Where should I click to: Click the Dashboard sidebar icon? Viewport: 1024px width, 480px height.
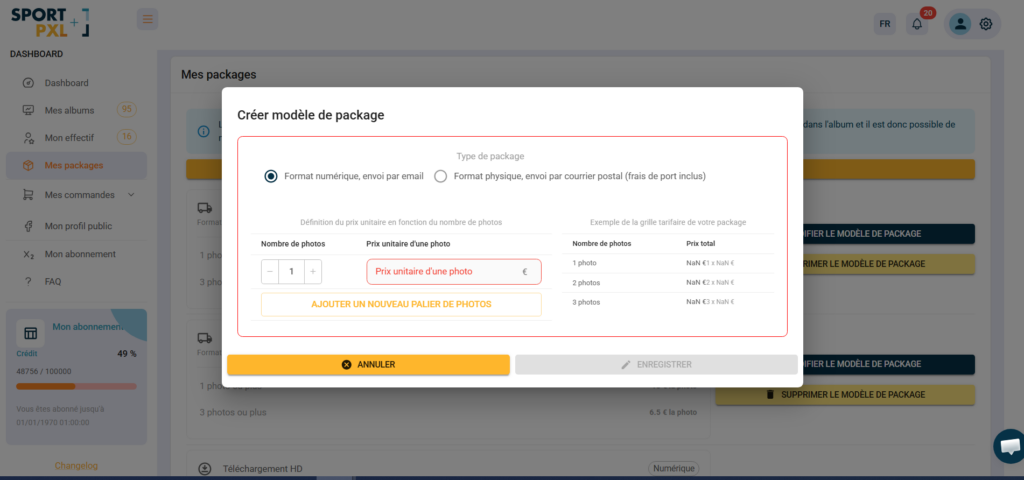[x=28, y=83]
